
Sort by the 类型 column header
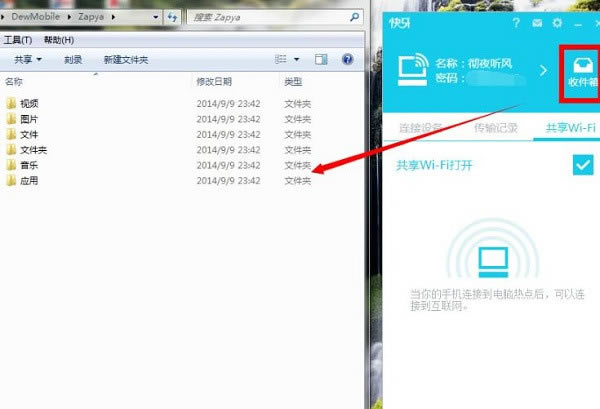click(293, 81)
